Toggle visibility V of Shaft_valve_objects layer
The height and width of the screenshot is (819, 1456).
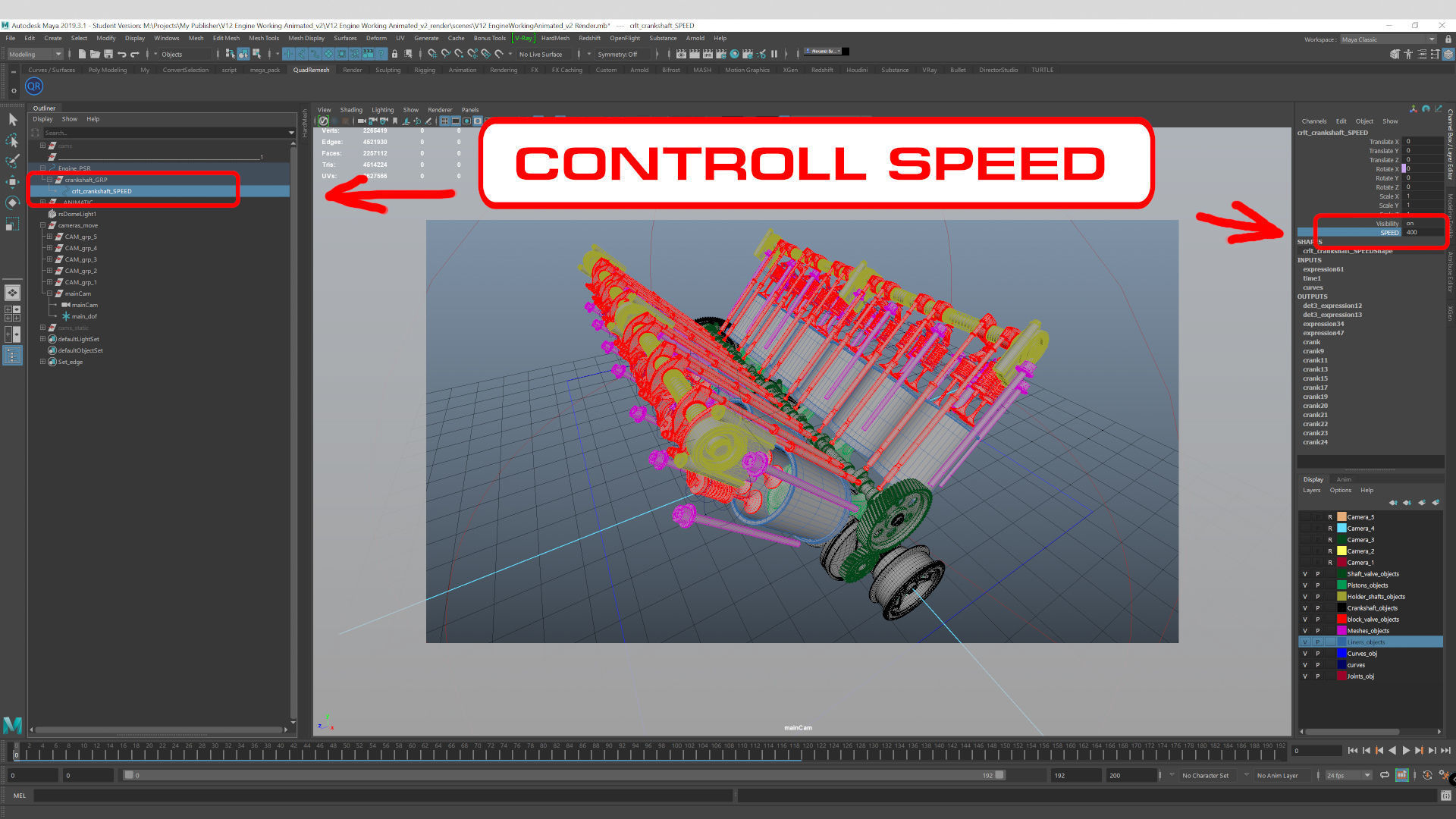(1305, 574)
